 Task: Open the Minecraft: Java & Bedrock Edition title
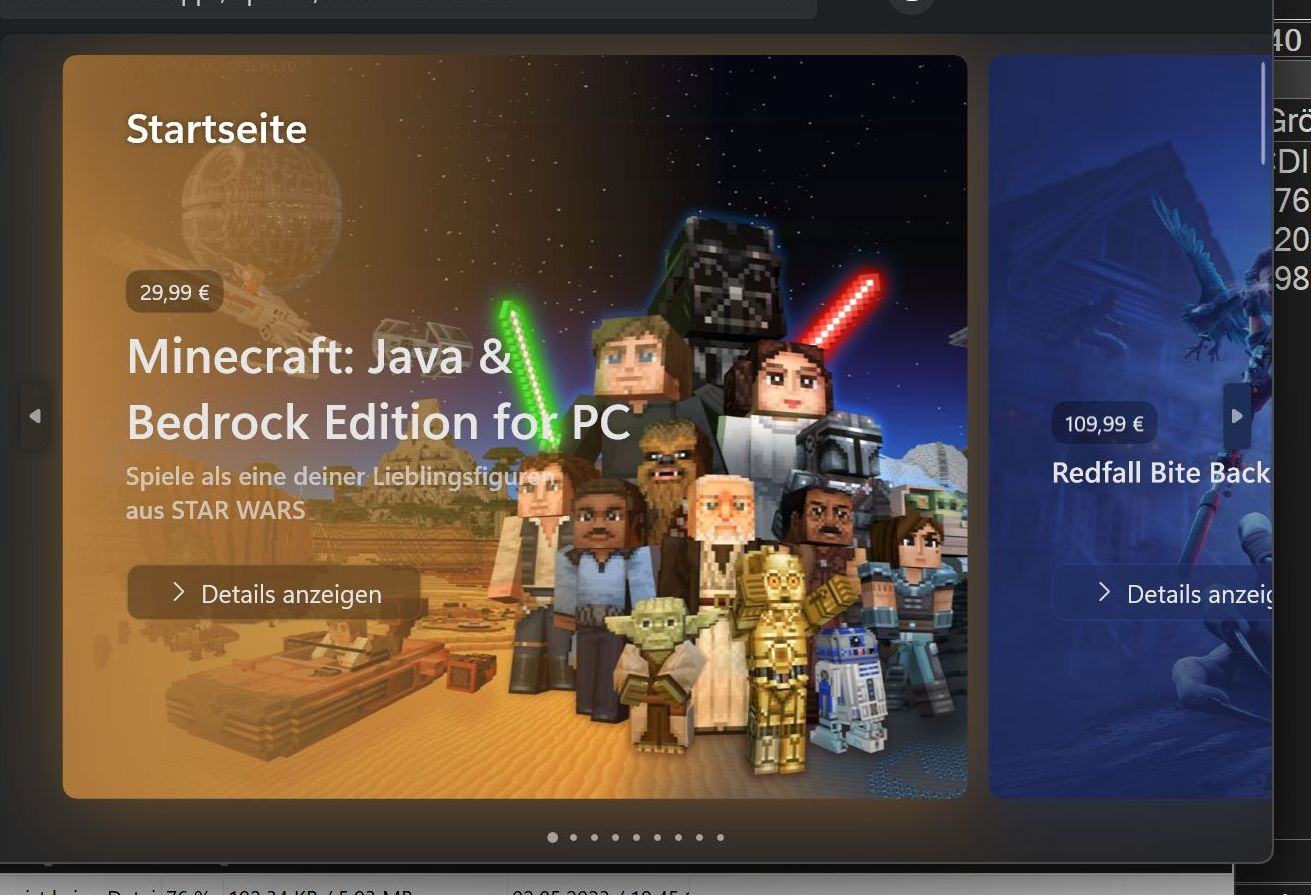pyautogui.click(x=379, y=388)
